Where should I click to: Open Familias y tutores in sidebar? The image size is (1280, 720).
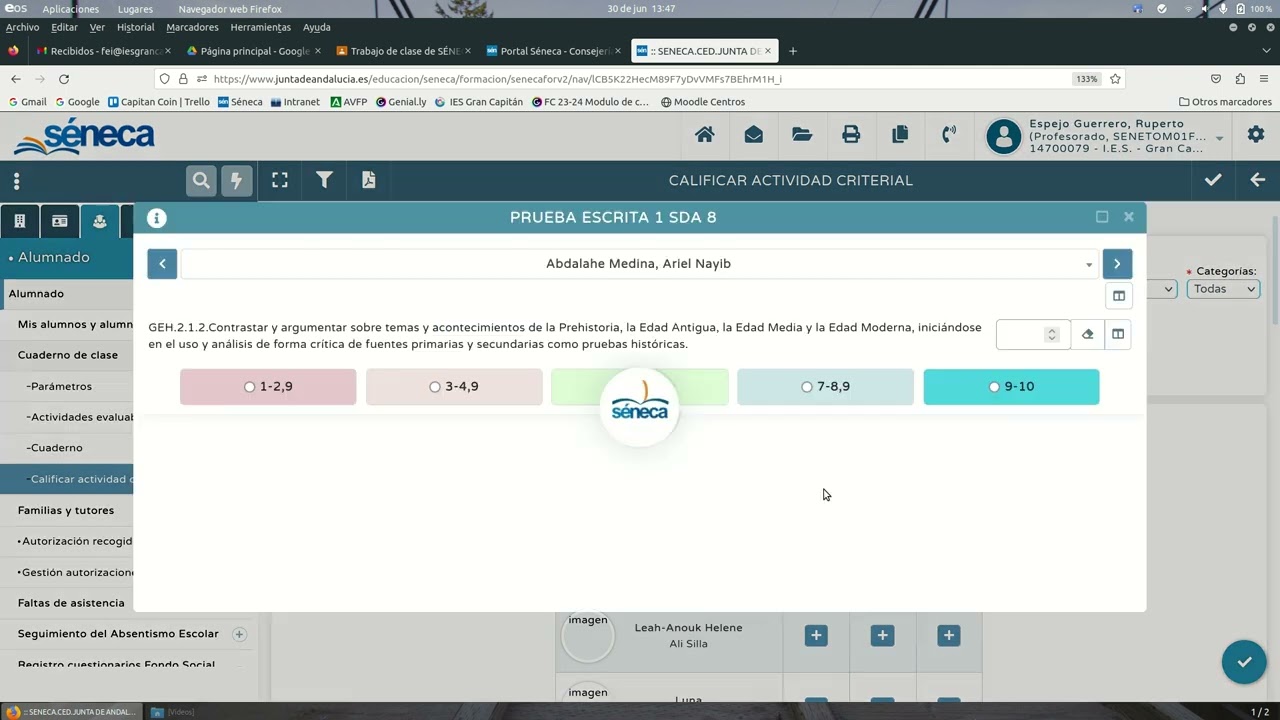(x=66, y=511)
